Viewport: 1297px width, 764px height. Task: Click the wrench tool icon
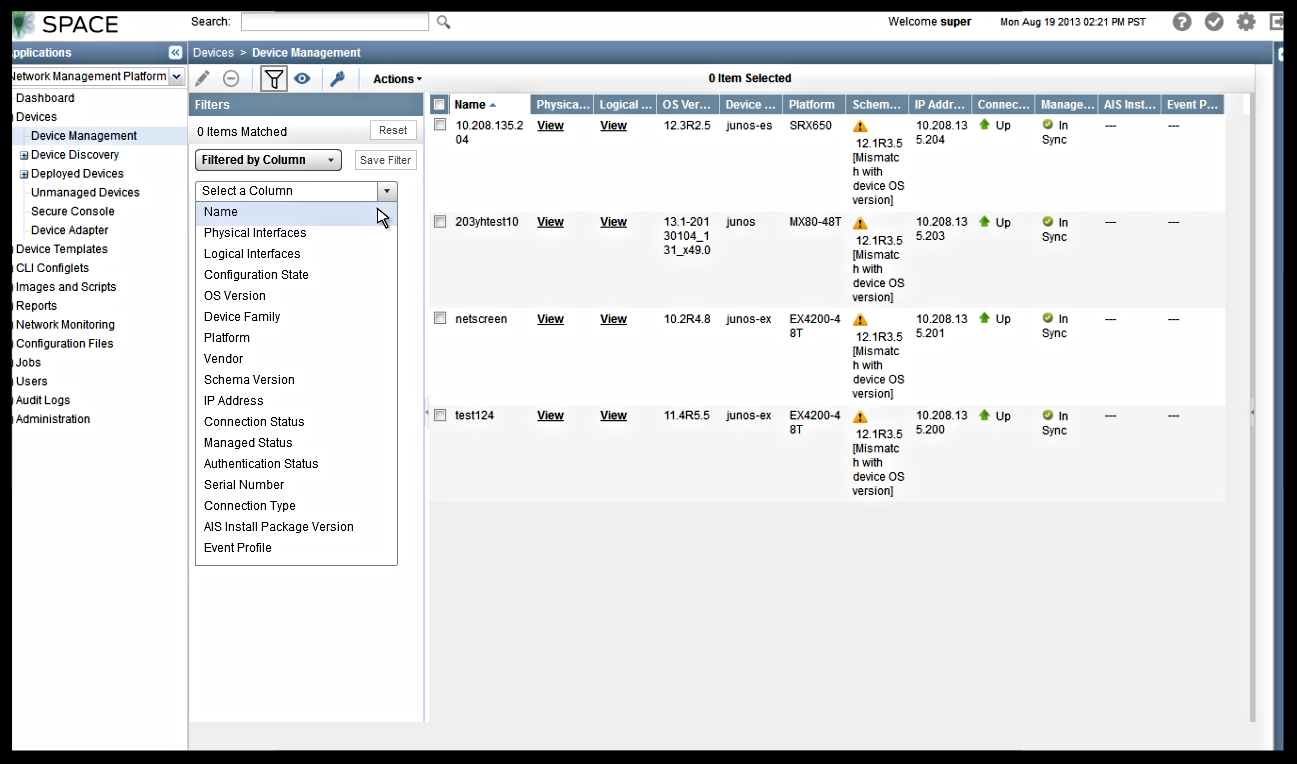(x=337, y=78)
